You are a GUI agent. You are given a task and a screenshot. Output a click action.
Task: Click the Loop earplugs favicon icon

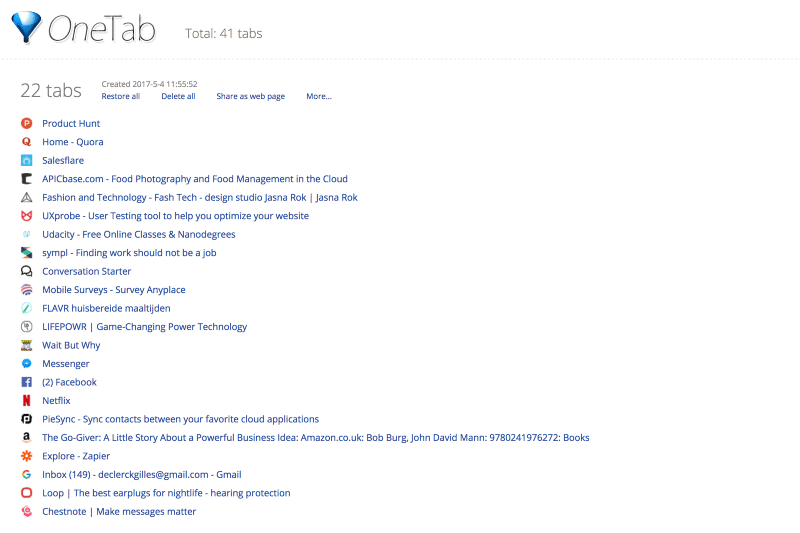[x=27, y=493]
